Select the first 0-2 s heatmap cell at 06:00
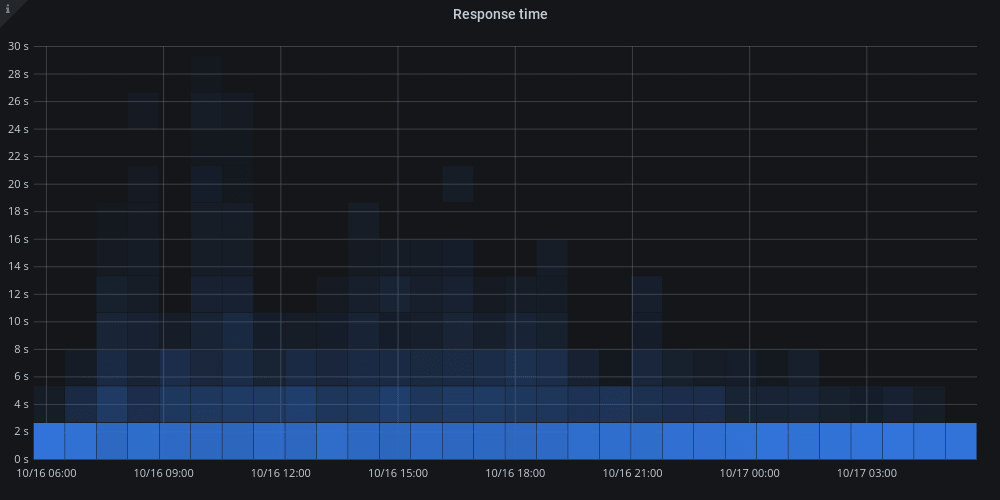Screen dimensions: 1000x500 pos(49,441)
